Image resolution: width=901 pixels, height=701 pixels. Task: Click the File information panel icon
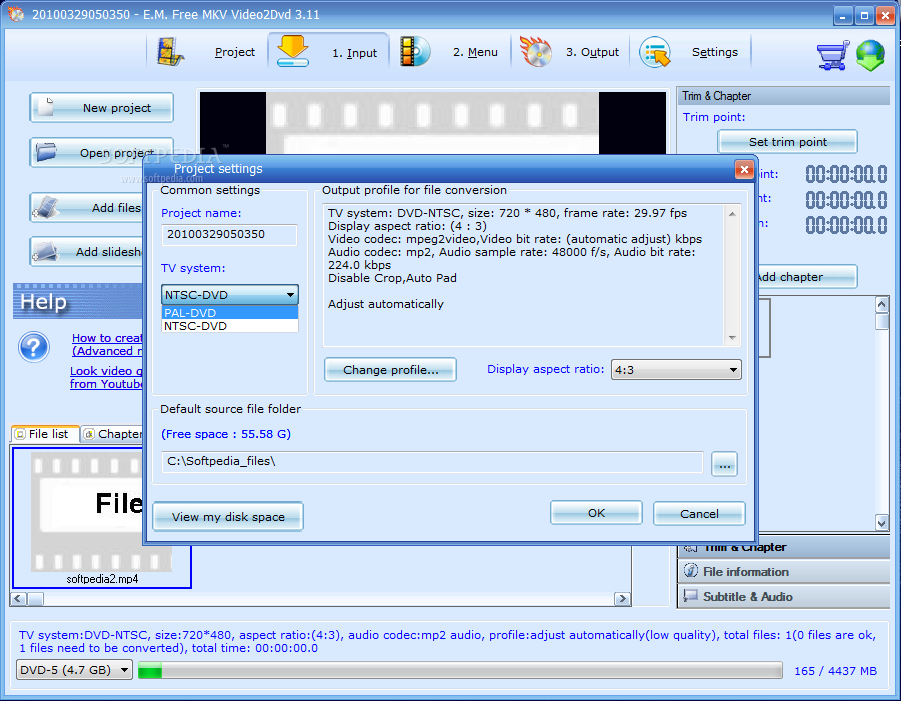tap(691, 571)
